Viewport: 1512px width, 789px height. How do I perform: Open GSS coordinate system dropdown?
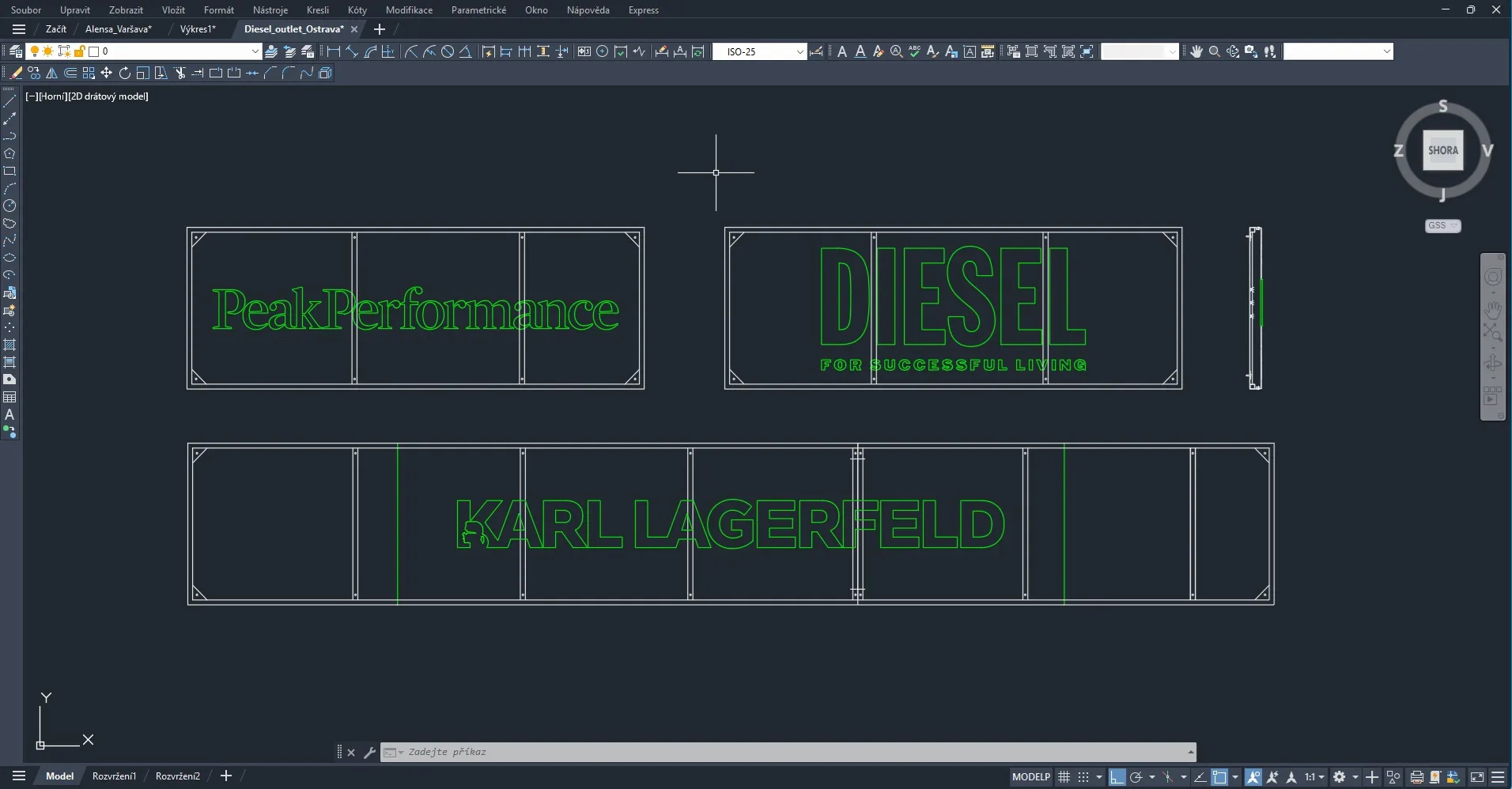pyautogui.click(x=1442, y=225)
